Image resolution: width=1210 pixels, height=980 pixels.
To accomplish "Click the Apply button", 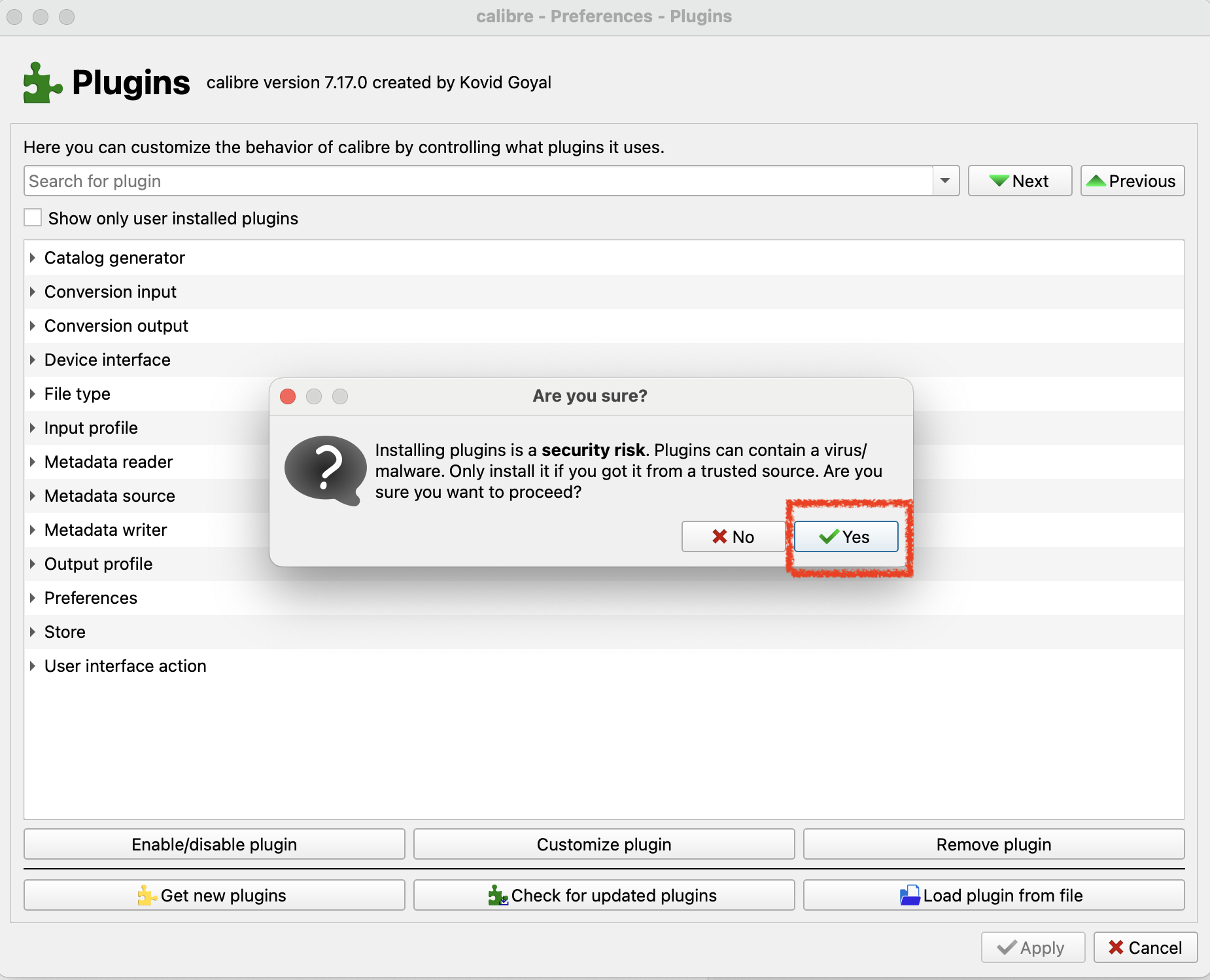I will [x=1033, y=947].
